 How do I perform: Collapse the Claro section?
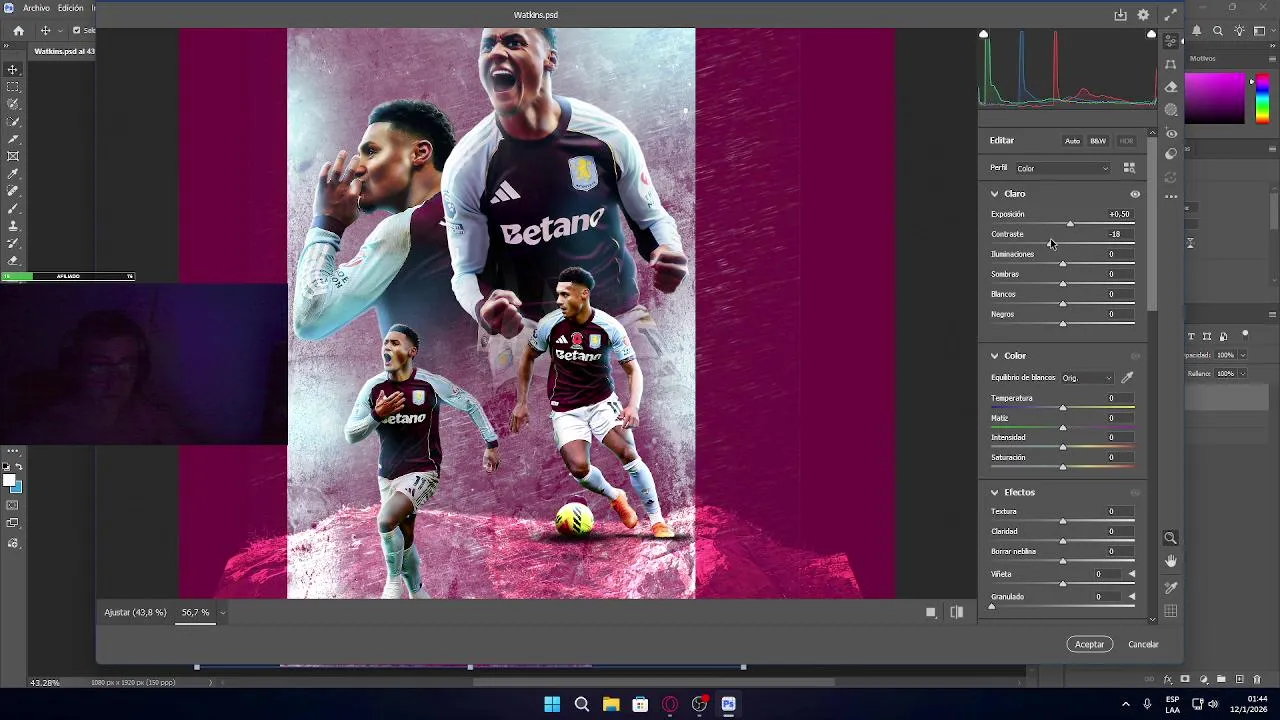point(995,194)
